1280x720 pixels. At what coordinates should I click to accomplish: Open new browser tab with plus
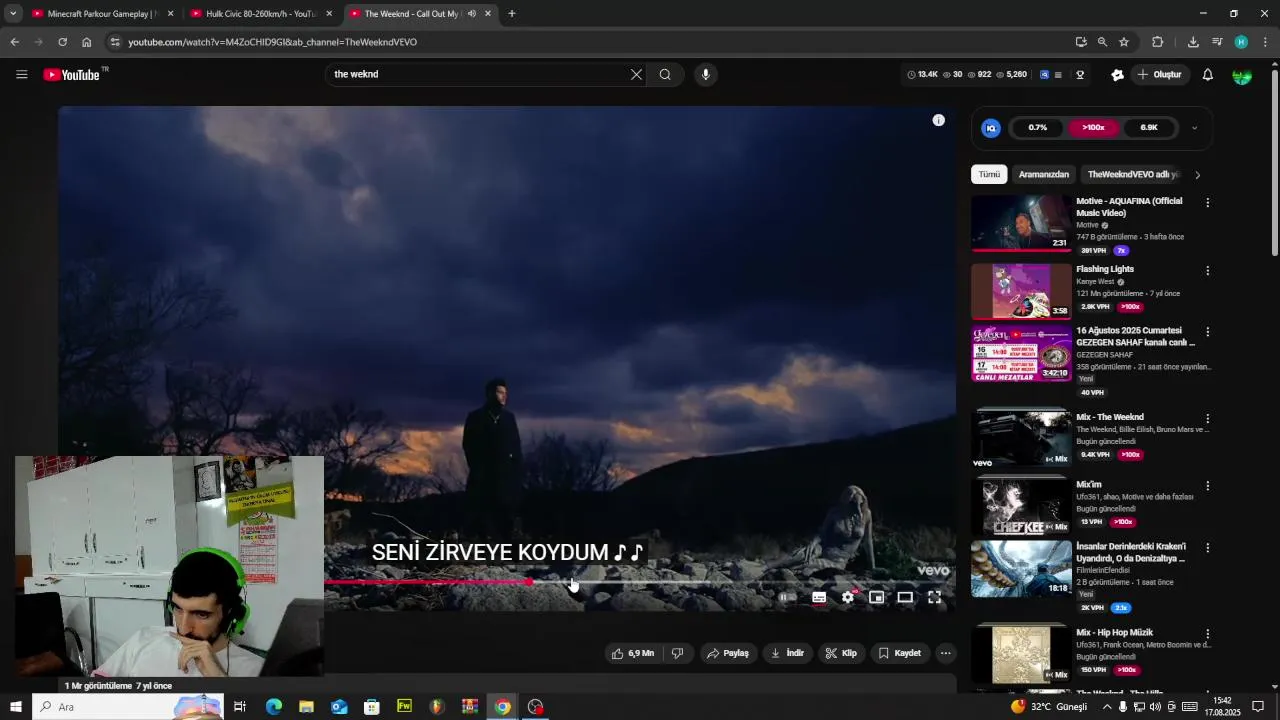point(512,14)
